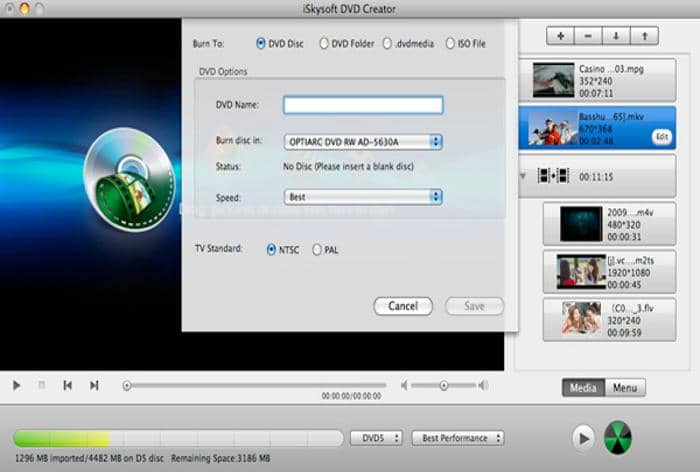Click the Save button
Viewport: 700px width, 472px height.
pos(475,306)
